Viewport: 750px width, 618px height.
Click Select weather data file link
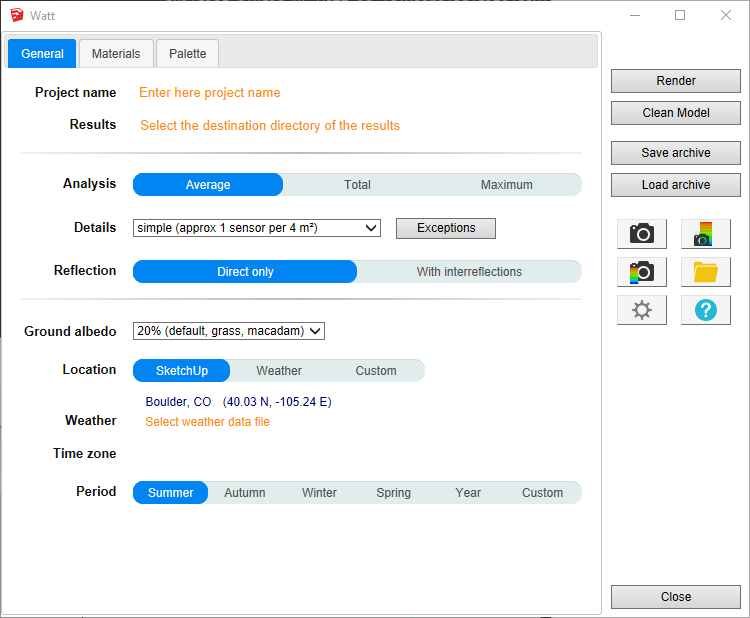click(x=207, y=422)
